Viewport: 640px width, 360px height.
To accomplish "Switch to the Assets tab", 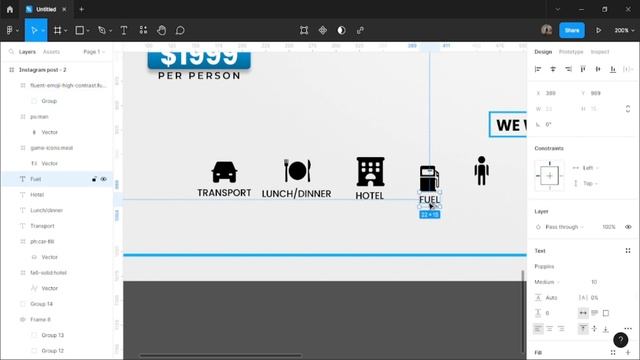I will 51,52.
